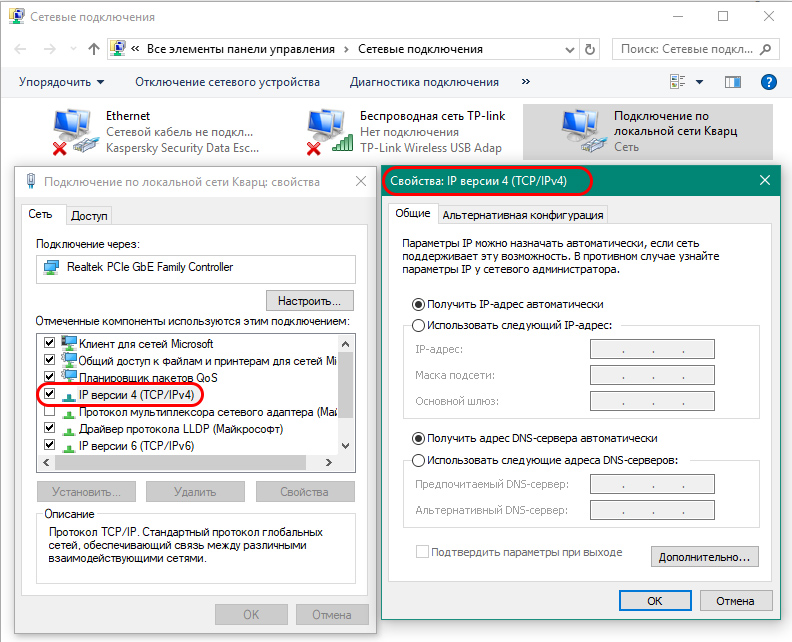This screenshot has width=792, height=642.
Task: Click the Back navigation arrow
Action: coord(20,49)
